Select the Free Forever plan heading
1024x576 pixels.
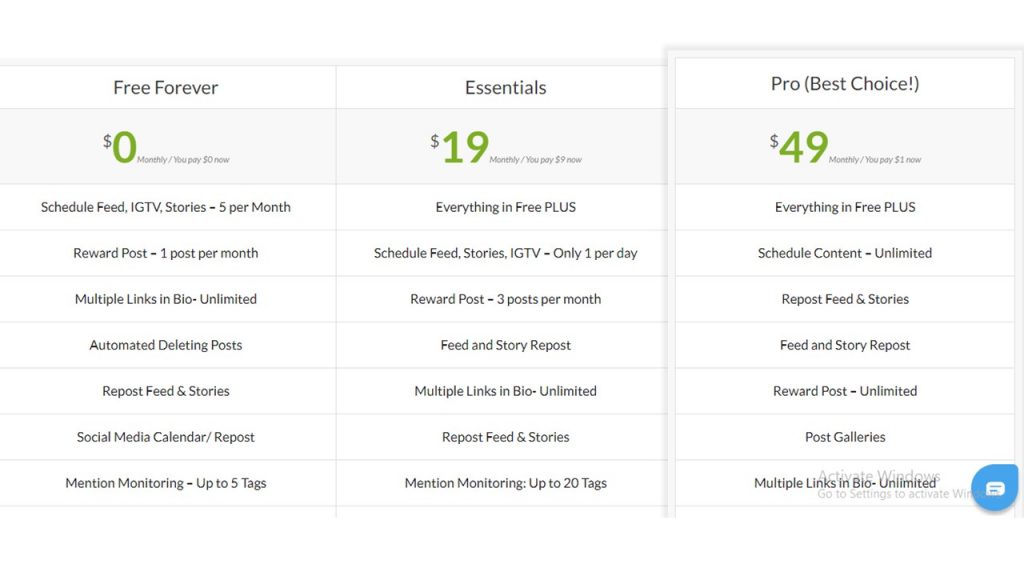pos(165,88)
